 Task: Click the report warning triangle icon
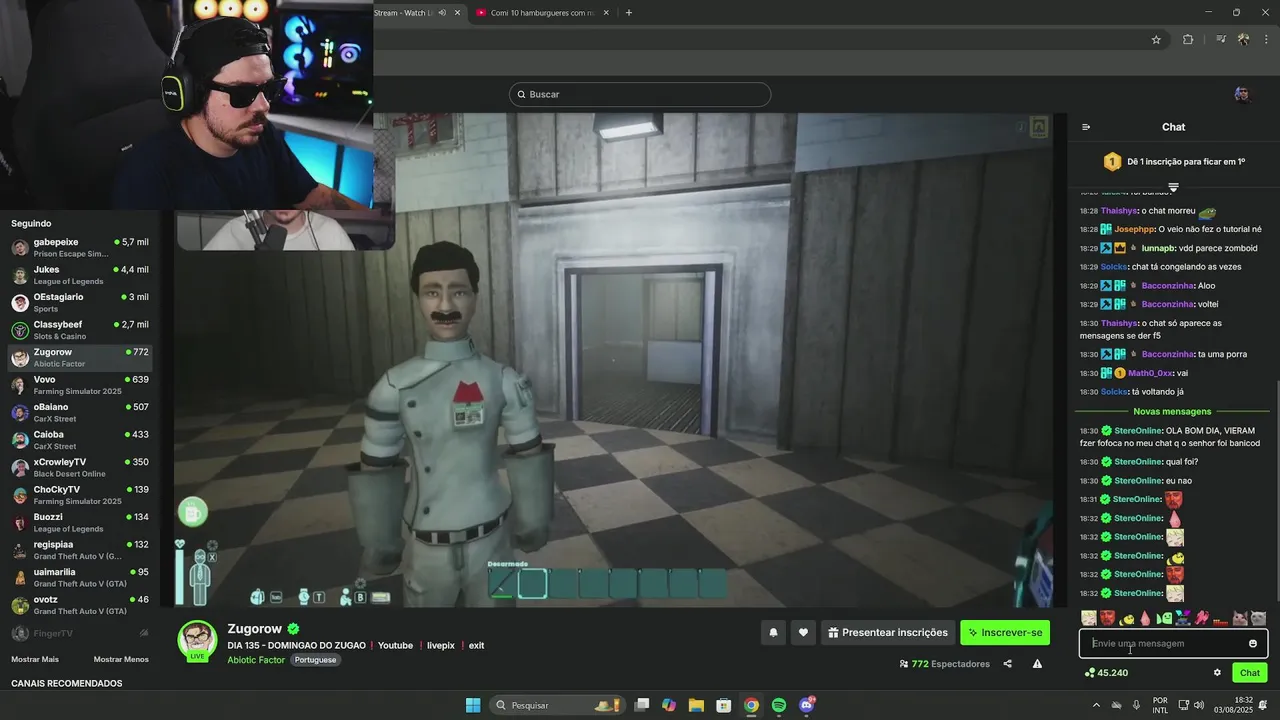coord(1037,664)
